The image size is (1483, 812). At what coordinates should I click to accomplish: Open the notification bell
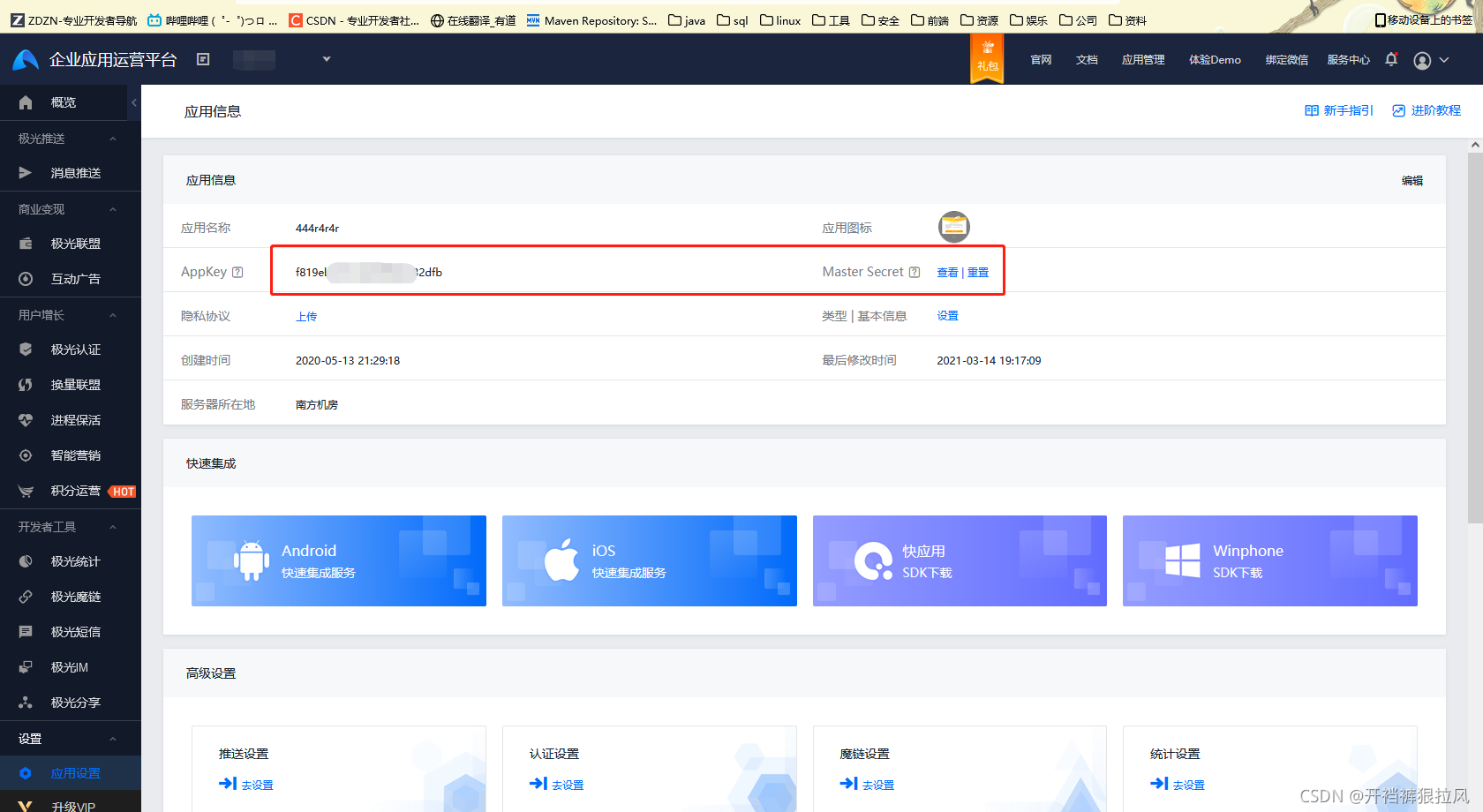click(x=1391, y=59)
